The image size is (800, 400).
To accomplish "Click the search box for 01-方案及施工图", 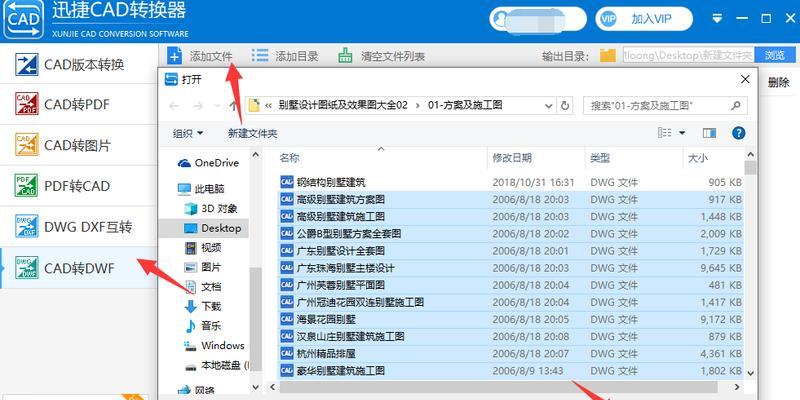I will (665, 106).
